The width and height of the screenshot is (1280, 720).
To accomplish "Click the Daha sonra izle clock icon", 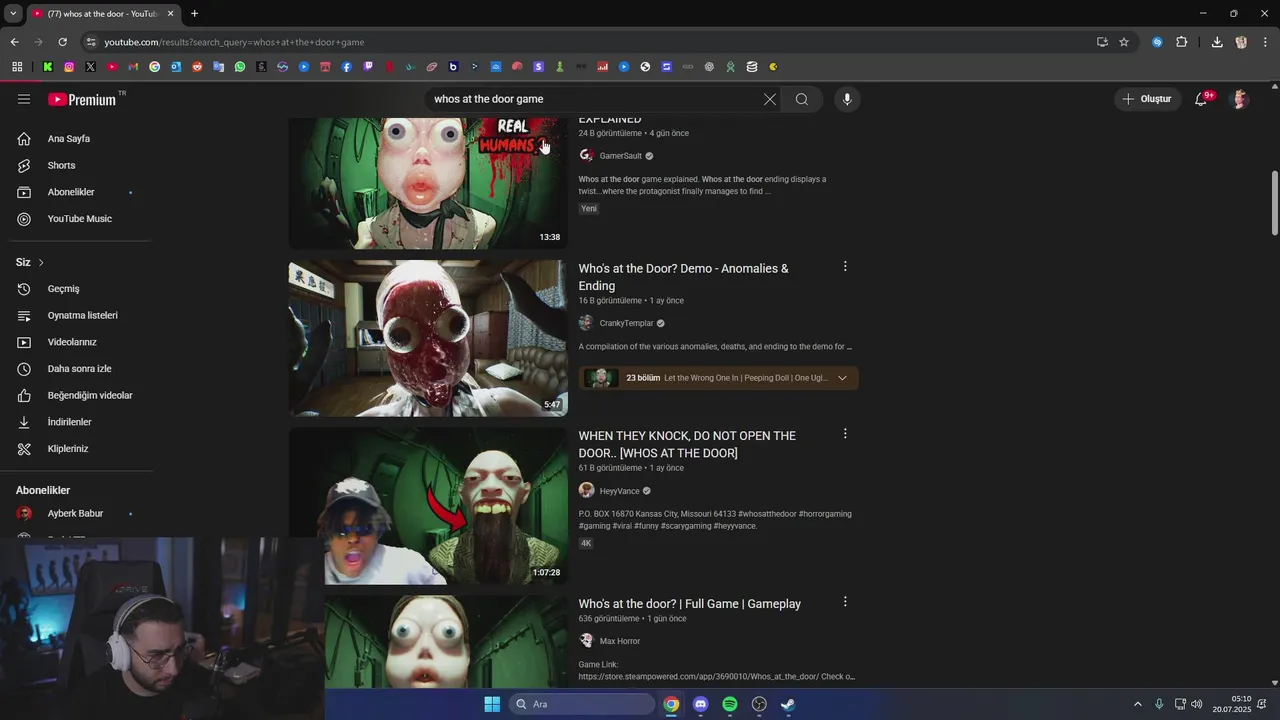I will (x=24, y=369).
